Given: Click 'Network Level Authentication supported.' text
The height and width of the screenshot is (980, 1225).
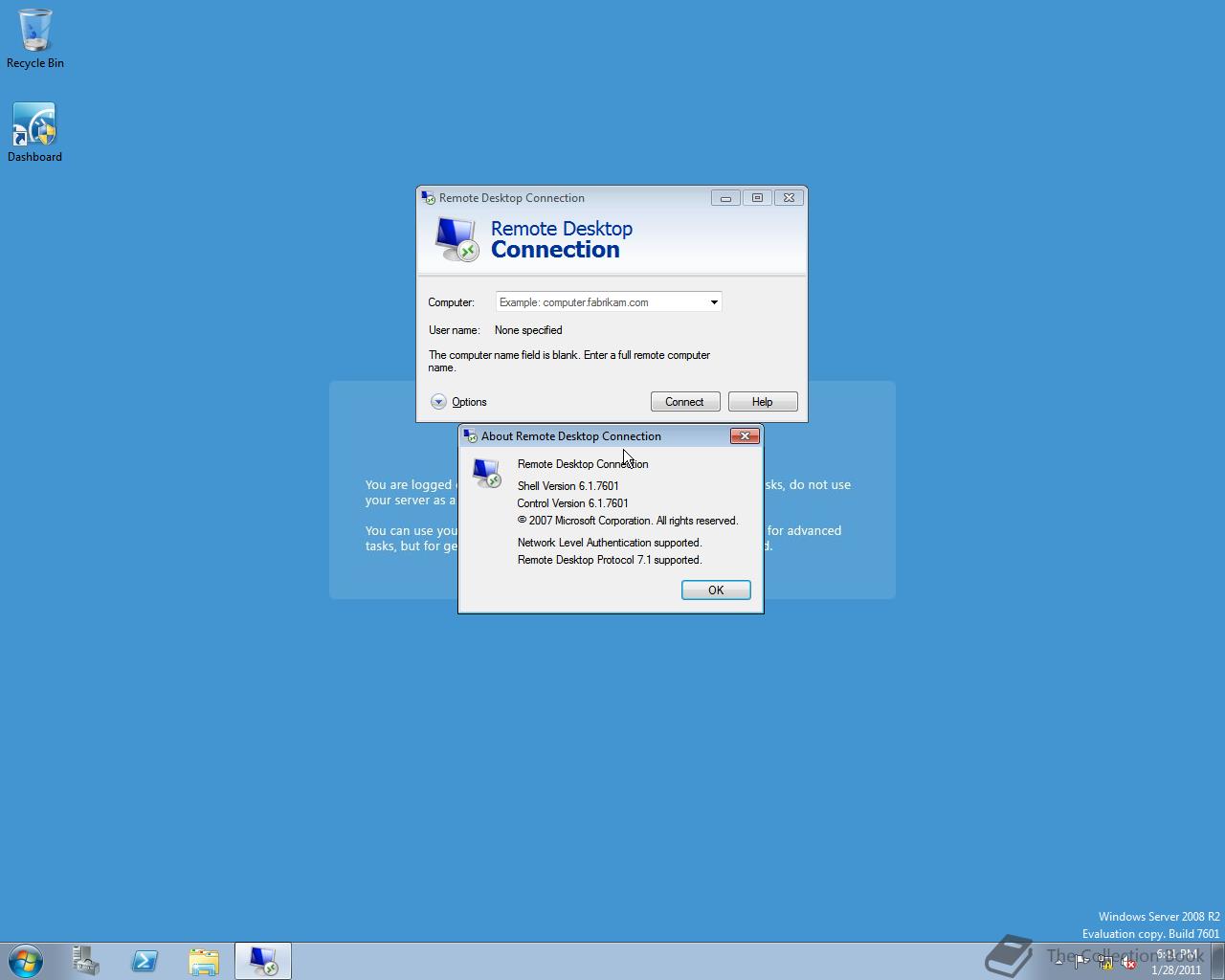Looking at the screenshot, I should (610, 543).
